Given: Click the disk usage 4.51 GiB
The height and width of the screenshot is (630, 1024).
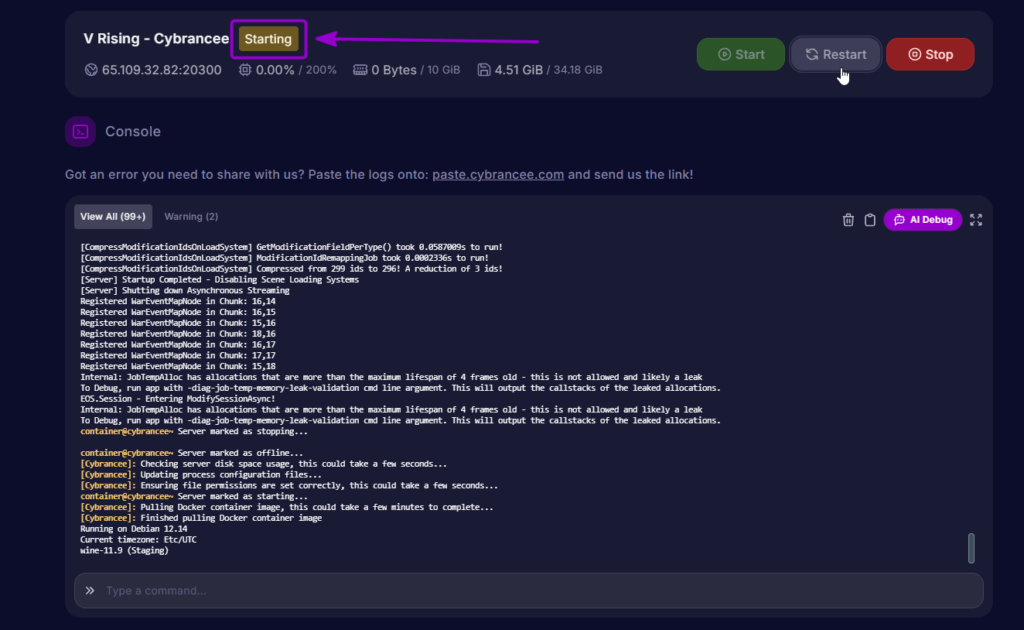Looking at the screenshot, I should tap(519, 70).
